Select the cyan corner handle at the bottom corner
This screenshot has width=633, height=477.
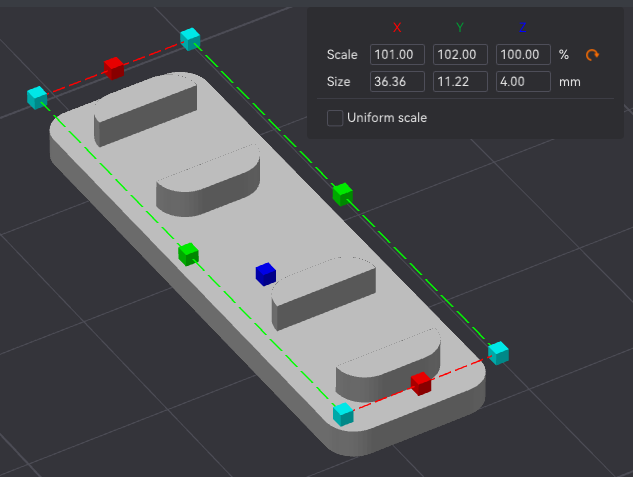click(343, 414)
